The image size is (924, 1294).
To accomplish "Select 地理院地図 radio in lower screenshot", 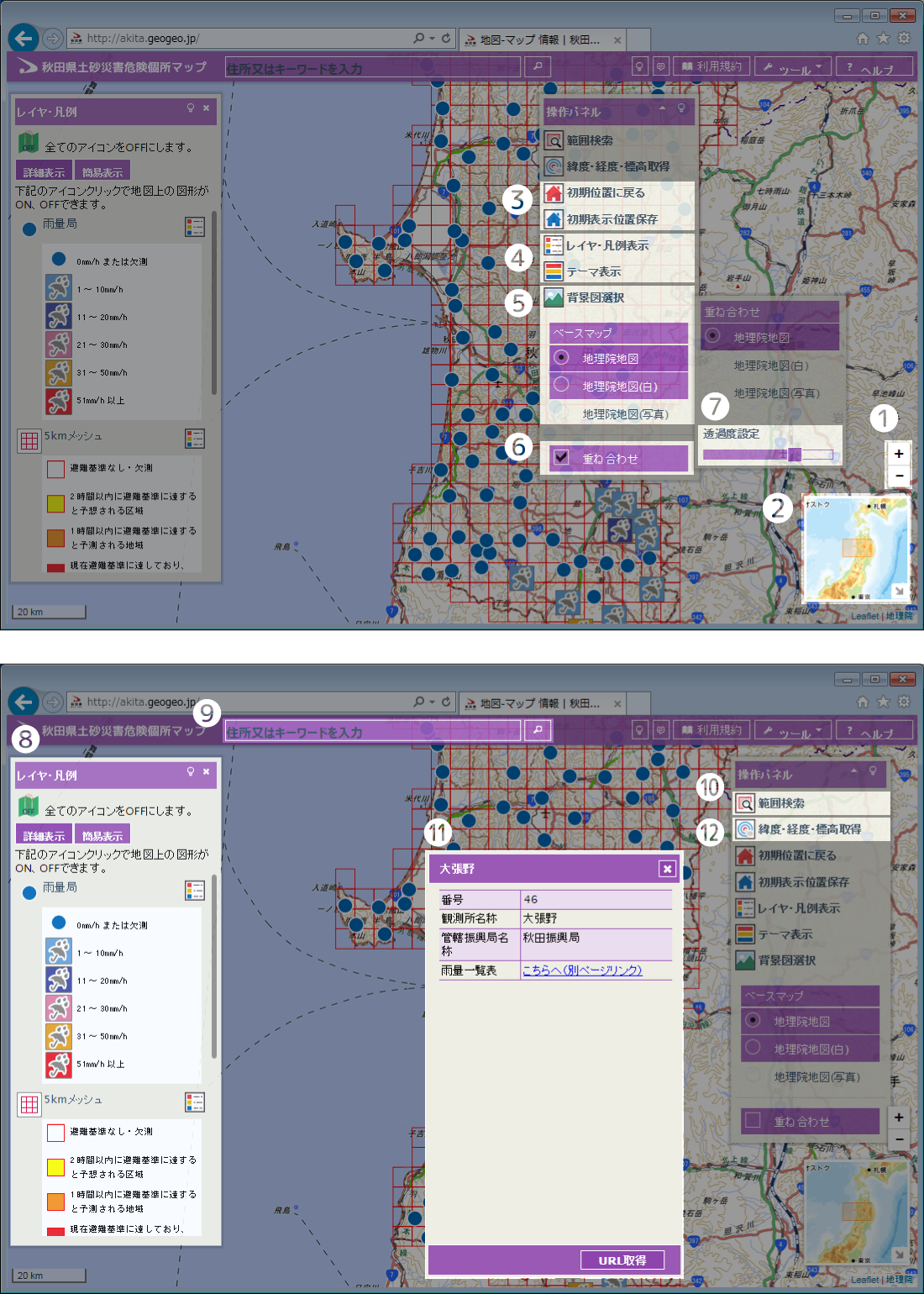I will pyautogui.click(x=753, y=1020).
